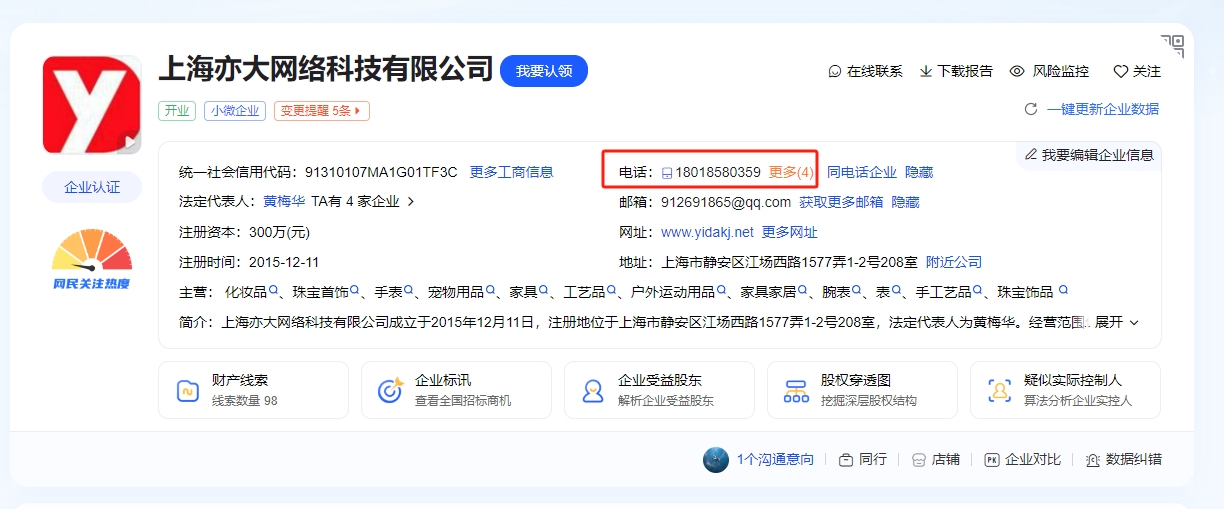Click the 宠物用品 business item text
The width and height of the screenshot is (1224, 509).
point(455,292)
